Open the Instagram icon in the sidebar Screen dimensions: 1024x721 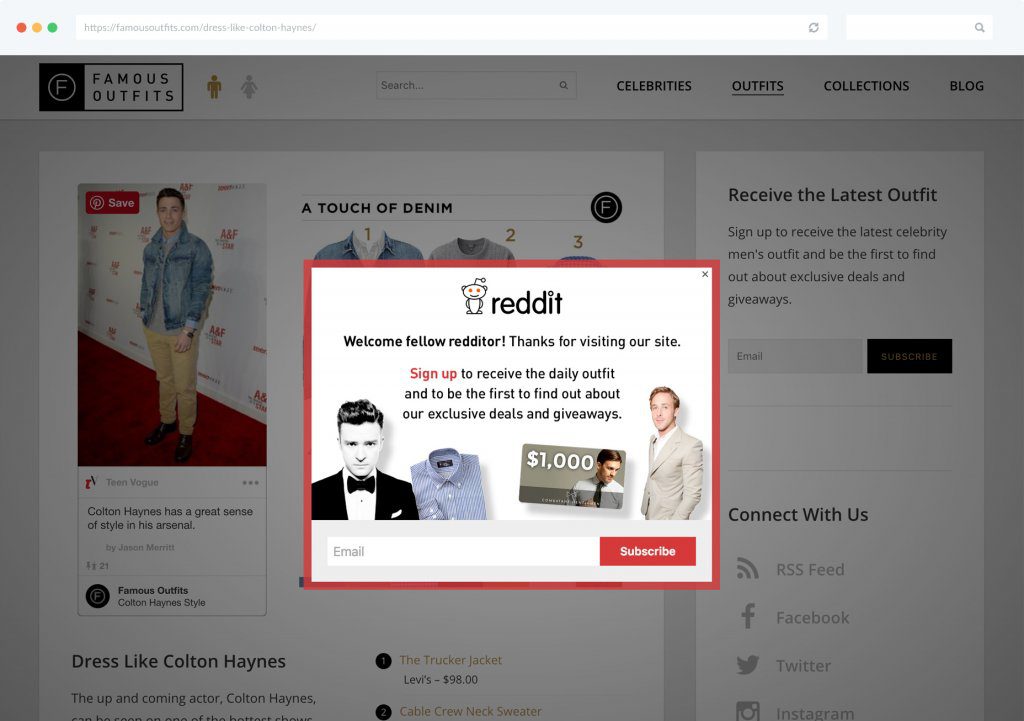(746, 710)
